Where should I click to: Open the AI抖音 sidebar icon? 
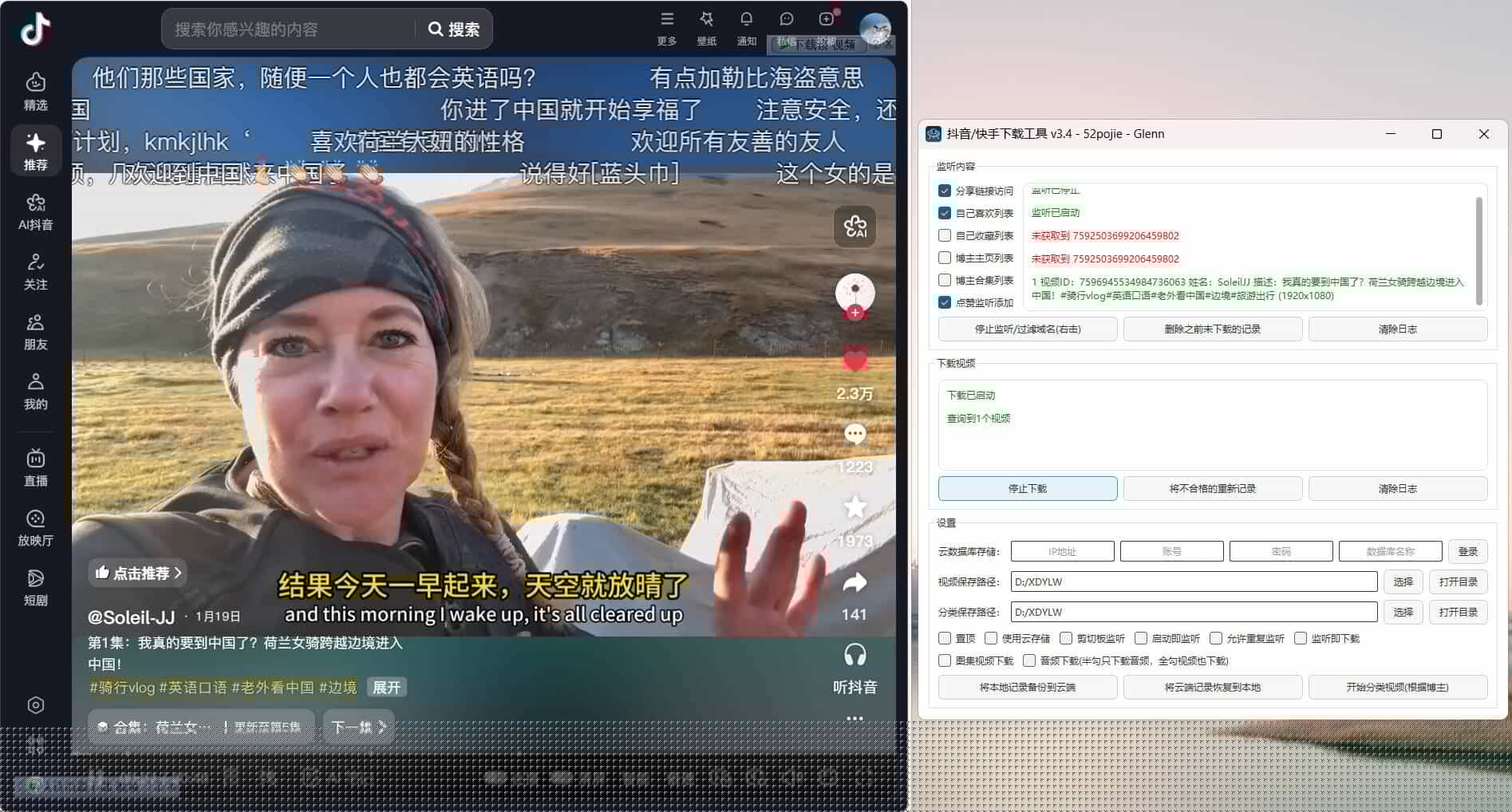pyautogui.click(x=35, y=211)
